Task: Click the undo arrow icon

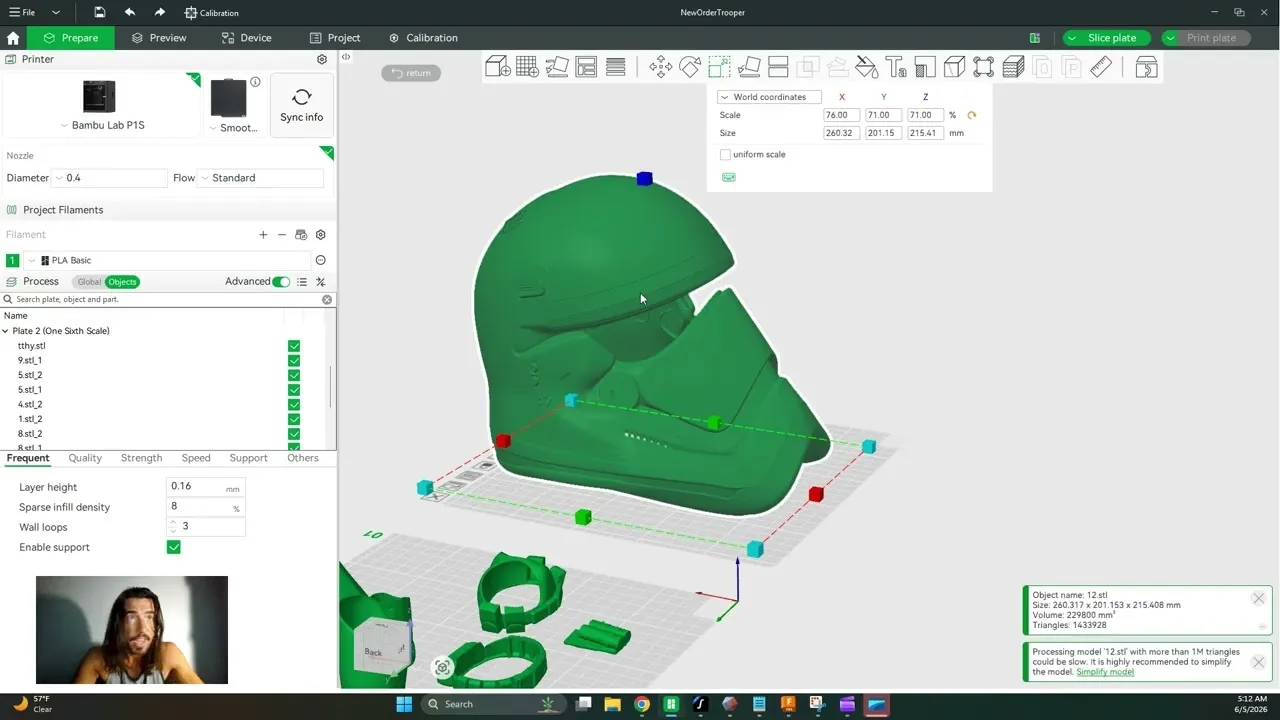Action: 130,12
